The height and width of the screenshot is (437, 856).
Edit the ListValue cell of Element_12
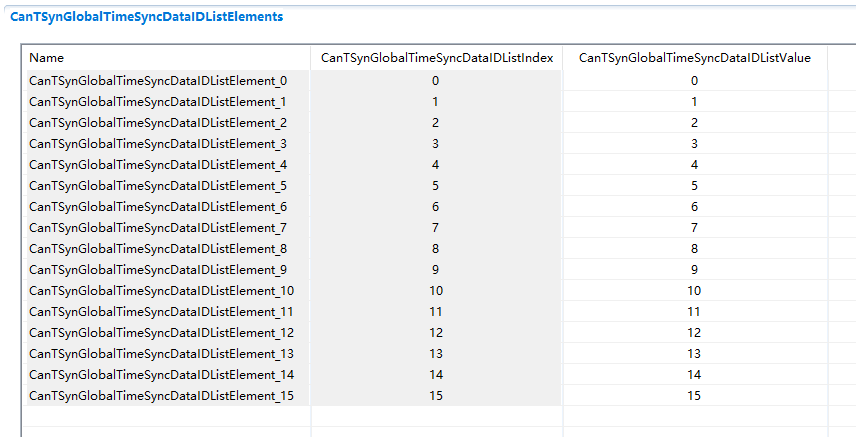pyautogui.click(x=694, y=333)
